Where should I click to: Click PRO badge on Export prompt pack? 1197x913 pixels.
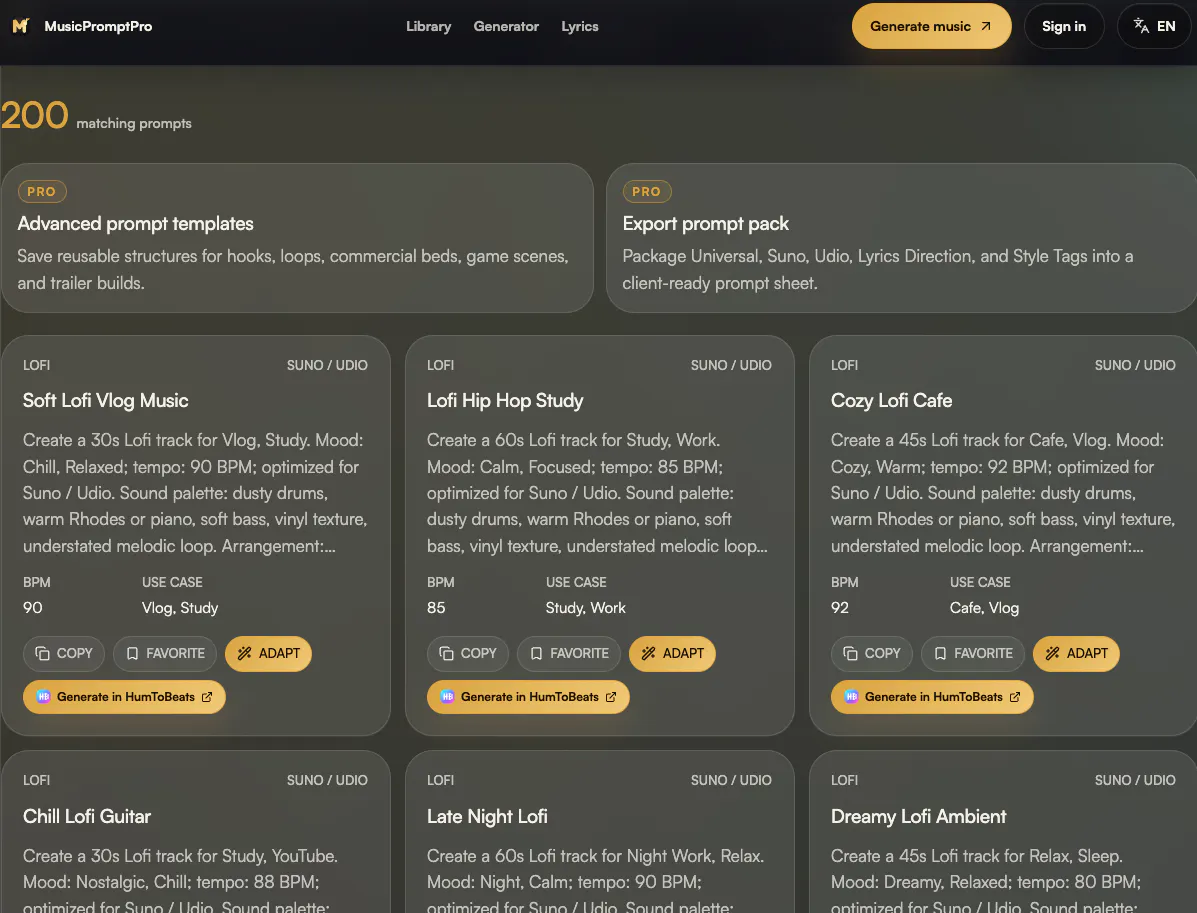(647, 192)
